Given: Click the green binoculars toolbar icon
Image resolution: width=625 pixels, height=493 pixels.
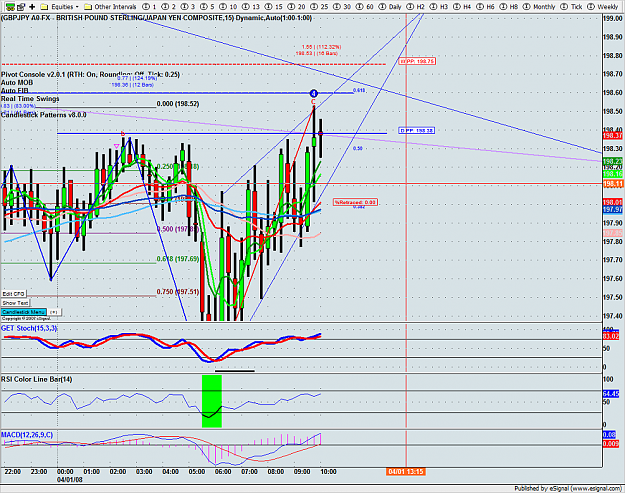Looking at the screenshot, I should (x=10, y=6).
